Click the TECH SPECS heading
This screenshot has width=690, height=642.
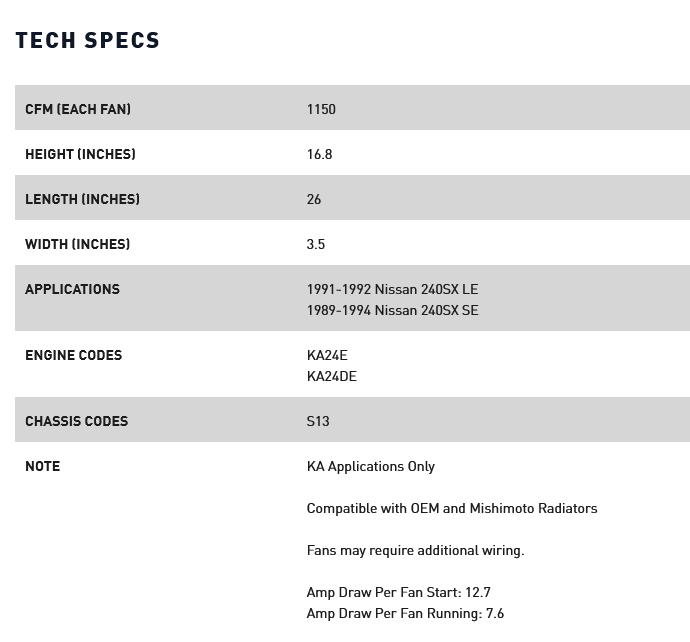[x=87, y=40]
